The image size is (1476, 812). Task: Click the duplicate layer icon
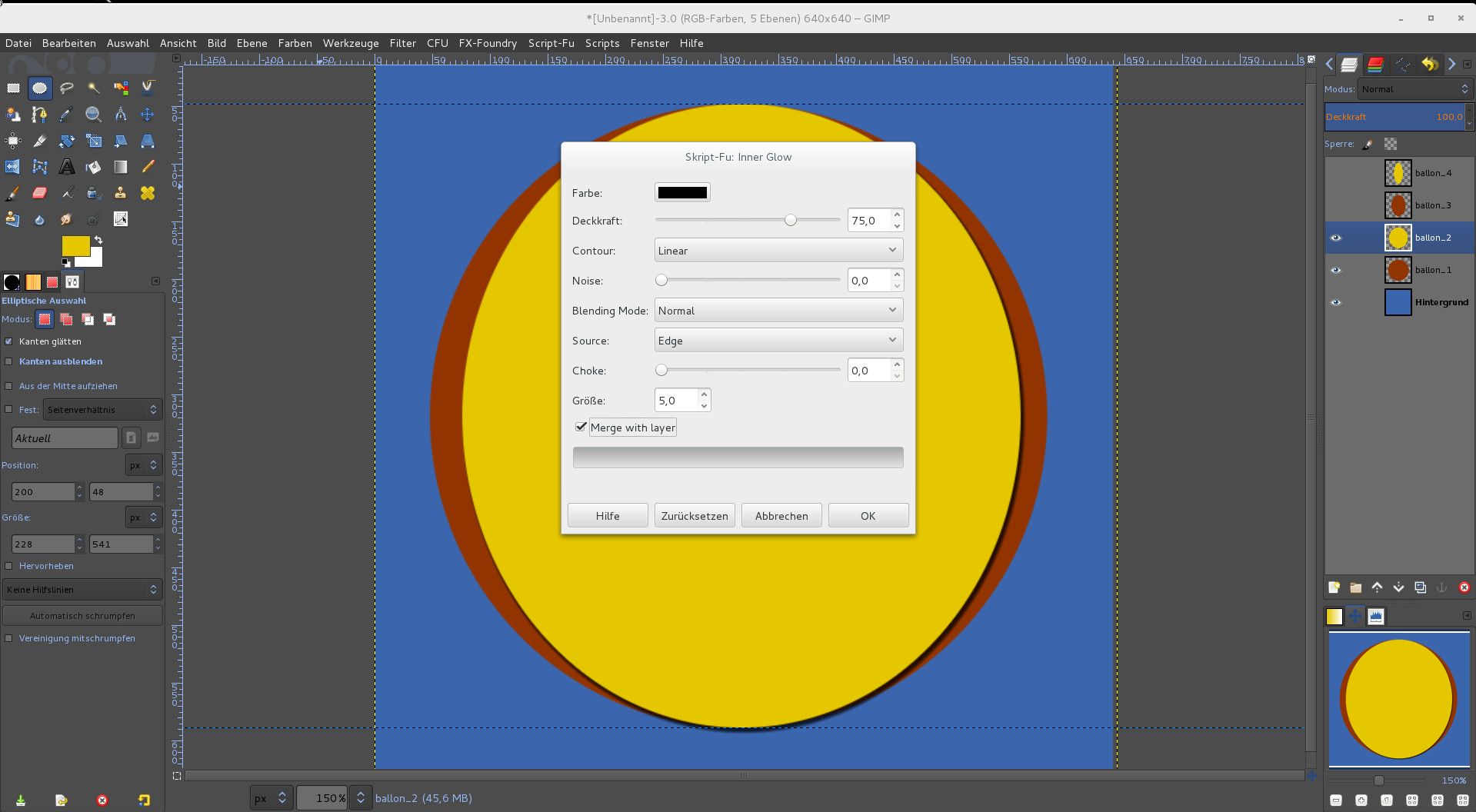point(1420,587)
